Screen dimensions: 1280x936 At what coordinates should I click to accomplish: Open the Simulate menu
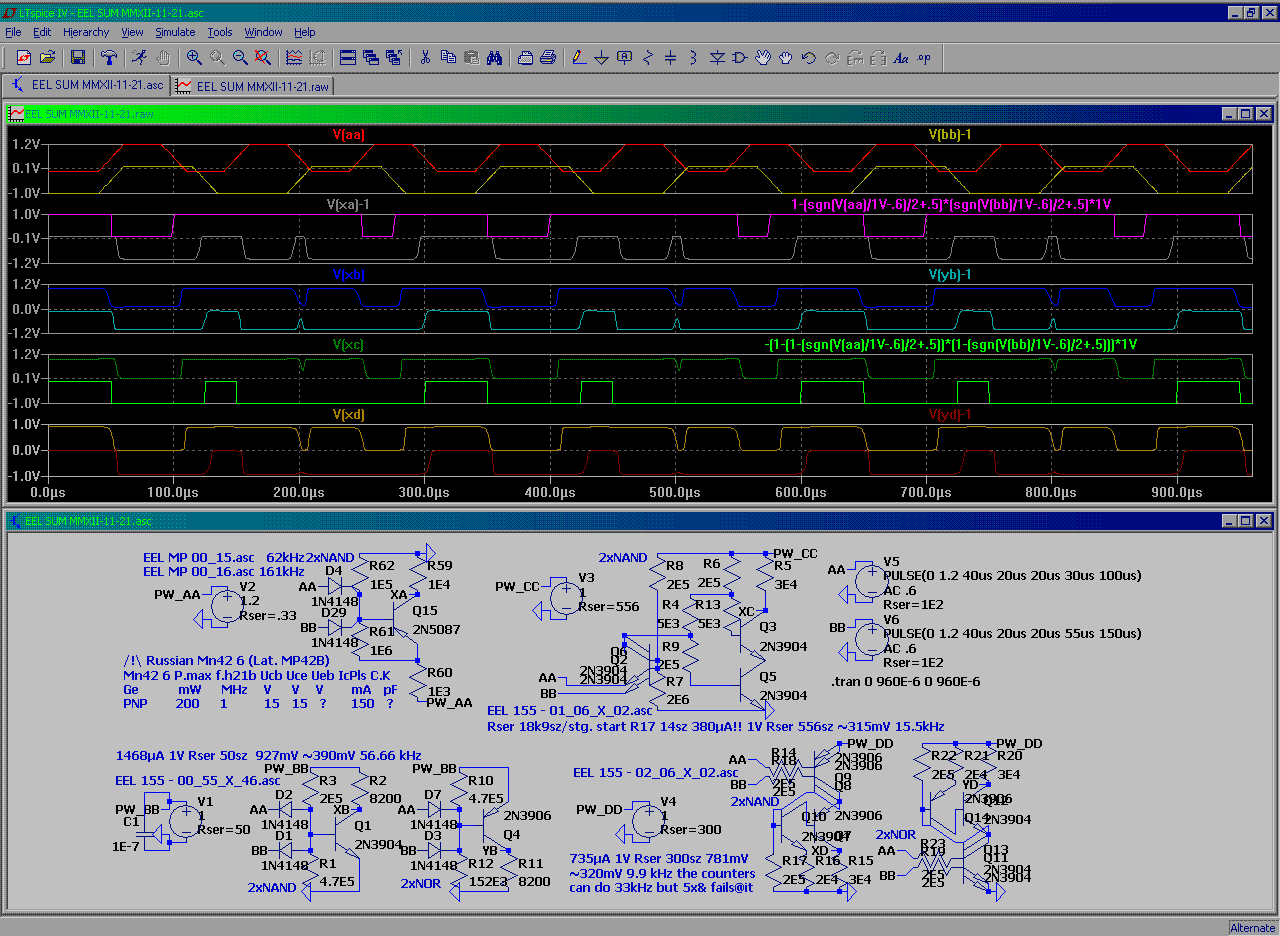[x=175, y=31]
